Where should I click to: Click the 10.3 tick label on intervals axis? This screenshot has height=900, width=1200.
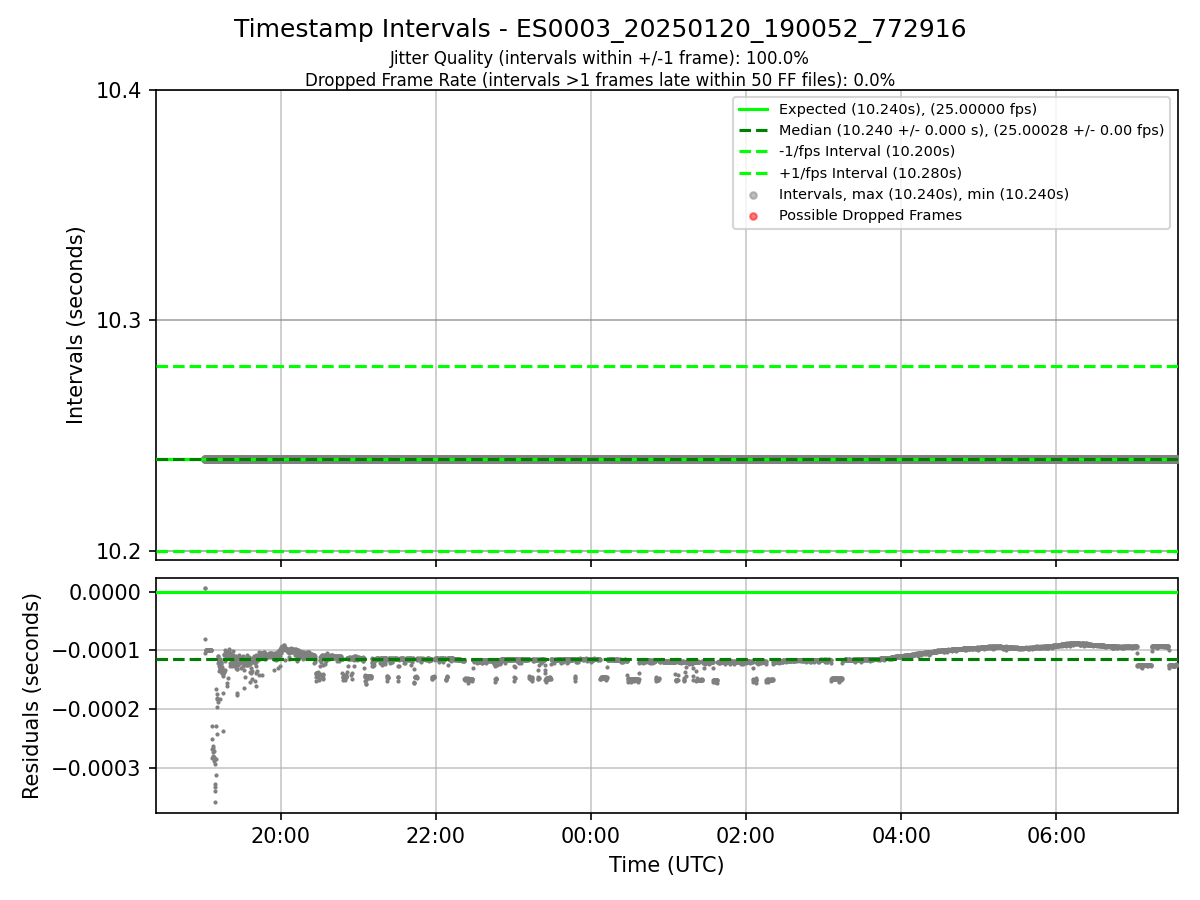pyautogui.click(x=120, y=321)
